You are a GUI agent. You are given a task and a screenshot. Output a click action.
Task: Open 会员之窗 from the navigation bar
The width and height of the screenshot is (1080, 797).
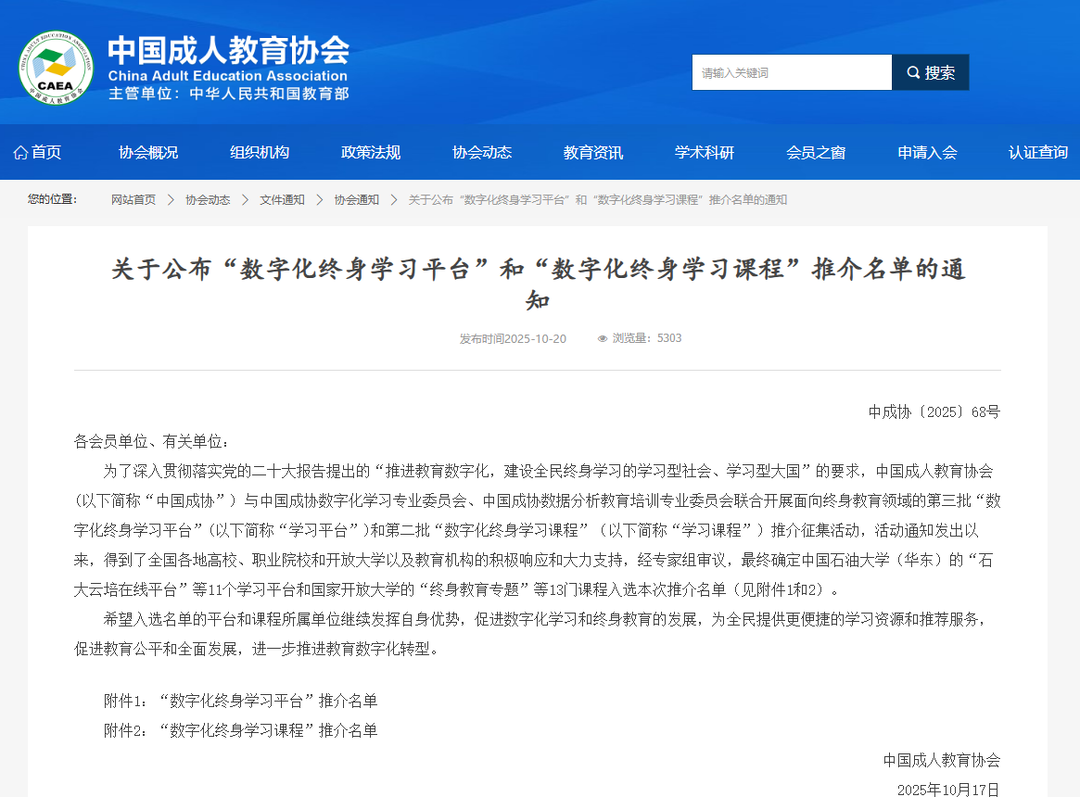coord(815,152)
